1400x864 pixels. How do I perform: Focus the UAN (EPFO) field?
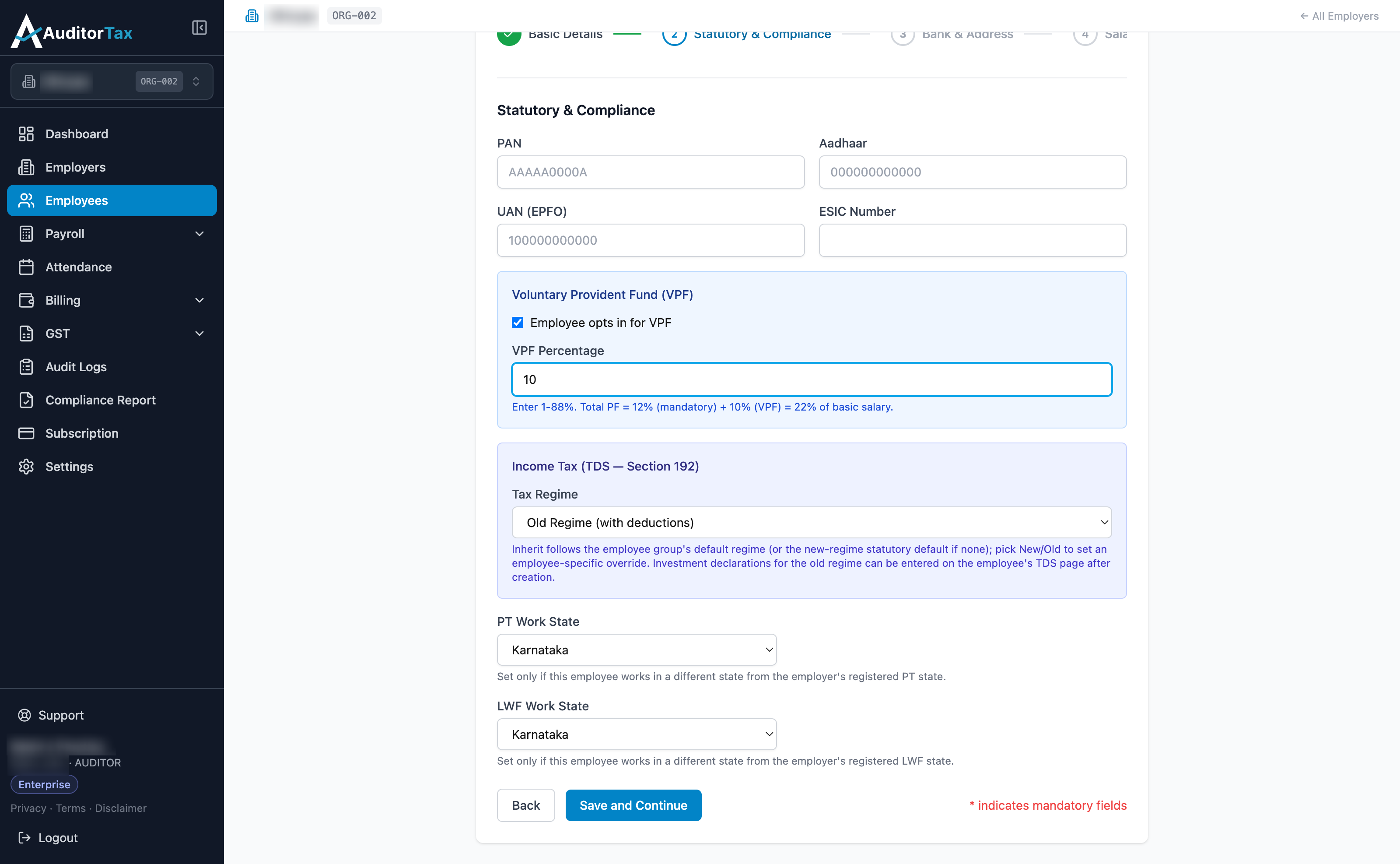(650, 240)
